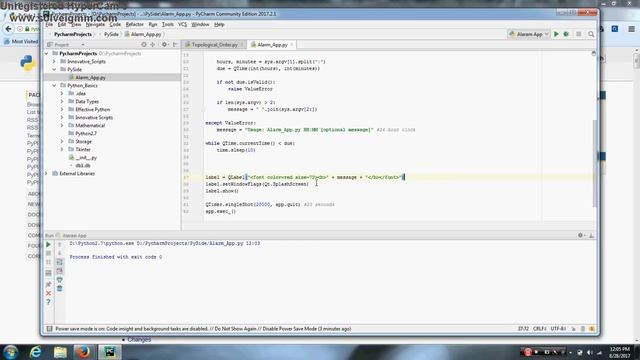This screenshot has height=360, width=640.
Task: Click the lock icon in status bar
Action: click(573, 329)
